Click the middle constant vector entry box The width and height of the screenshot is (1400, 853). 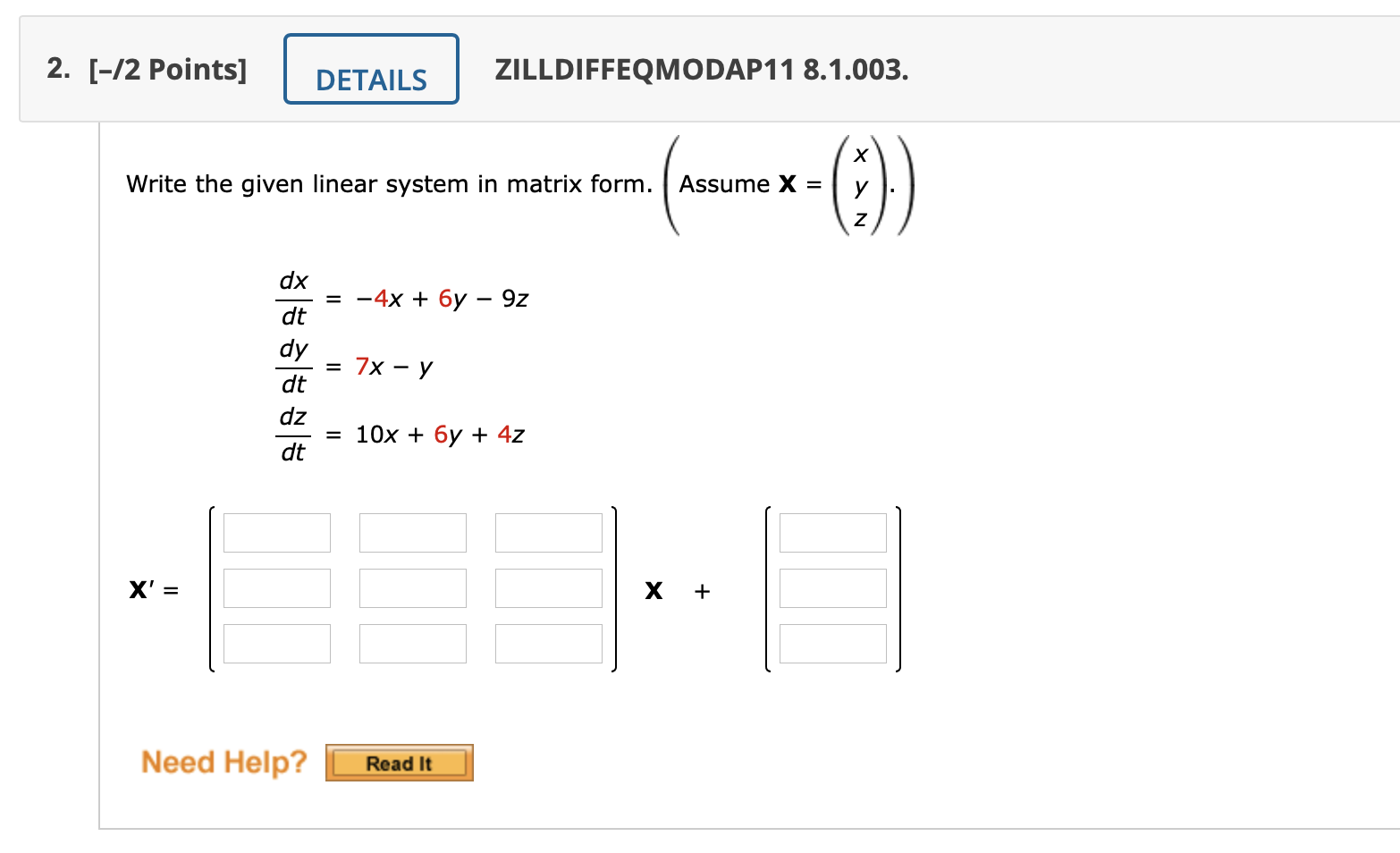tap(832, 587)
